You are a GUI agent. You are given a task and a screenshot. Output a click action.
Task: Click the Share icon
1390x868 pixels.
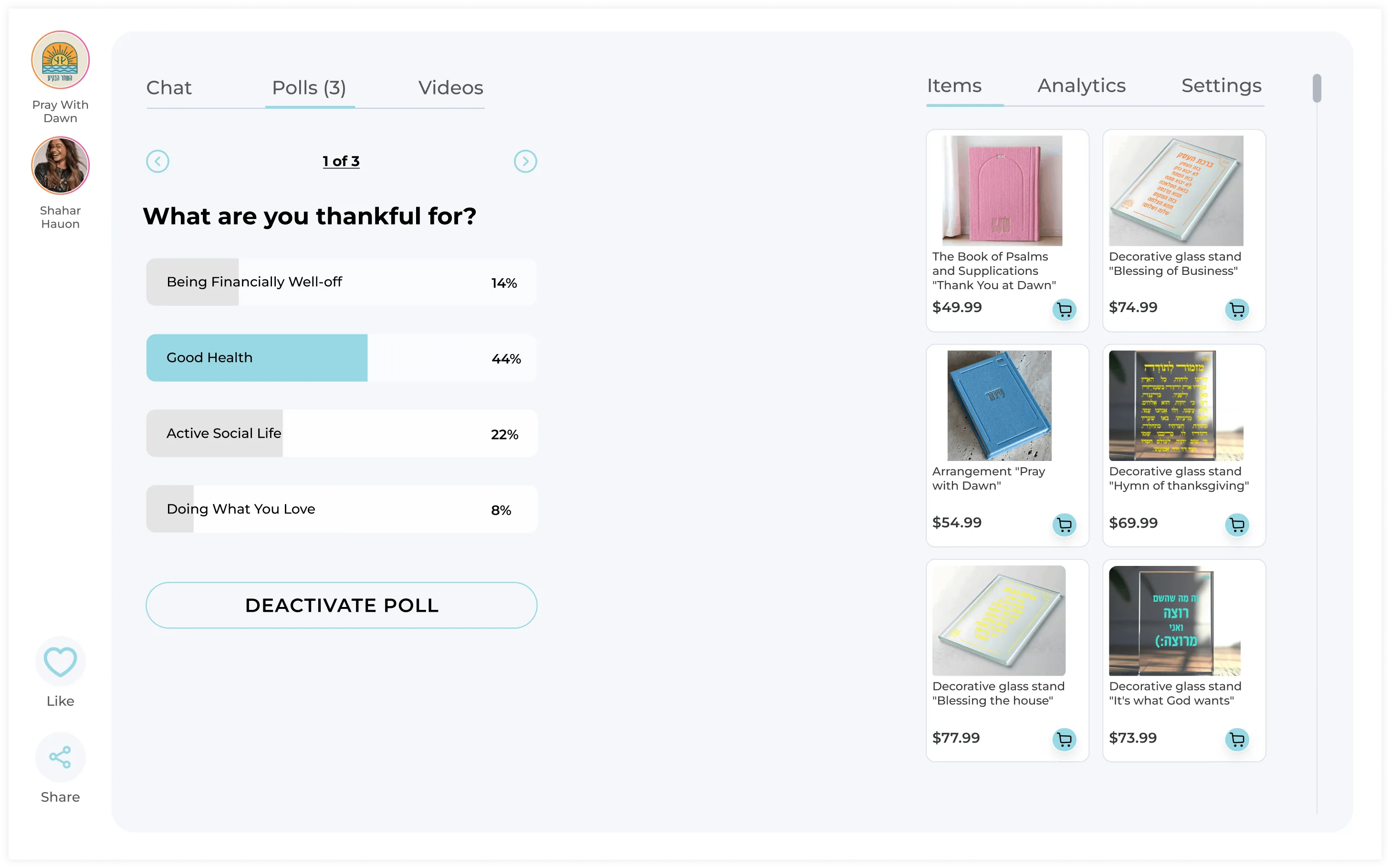tap(60, 757)
